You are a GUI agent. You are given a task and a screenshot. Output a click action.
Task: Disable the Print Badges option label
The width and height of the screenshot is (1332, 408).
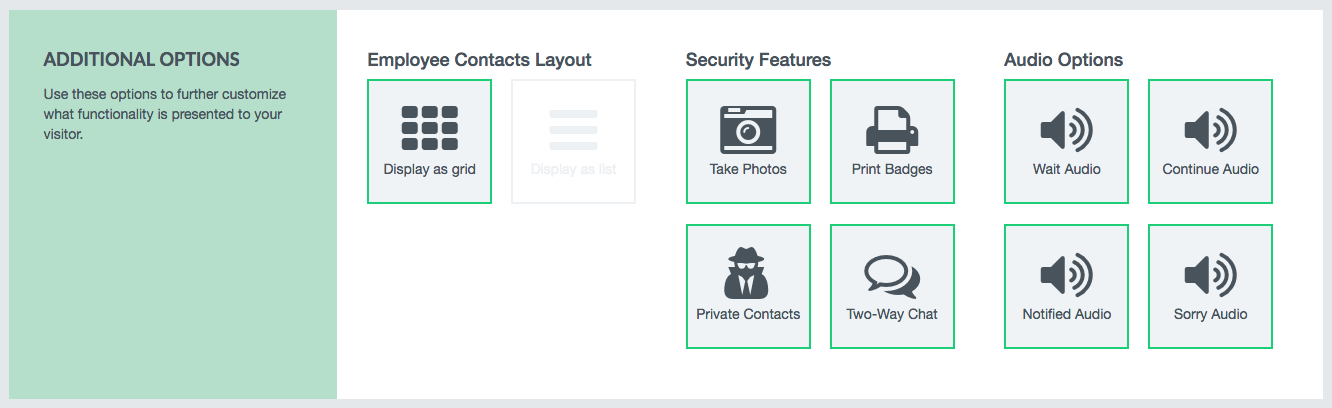pyautogui.click(x=892, y=169)
